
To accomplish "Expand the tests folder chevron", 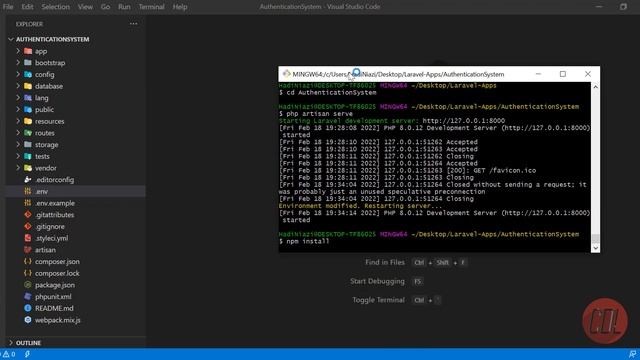I will click(18, 156).
